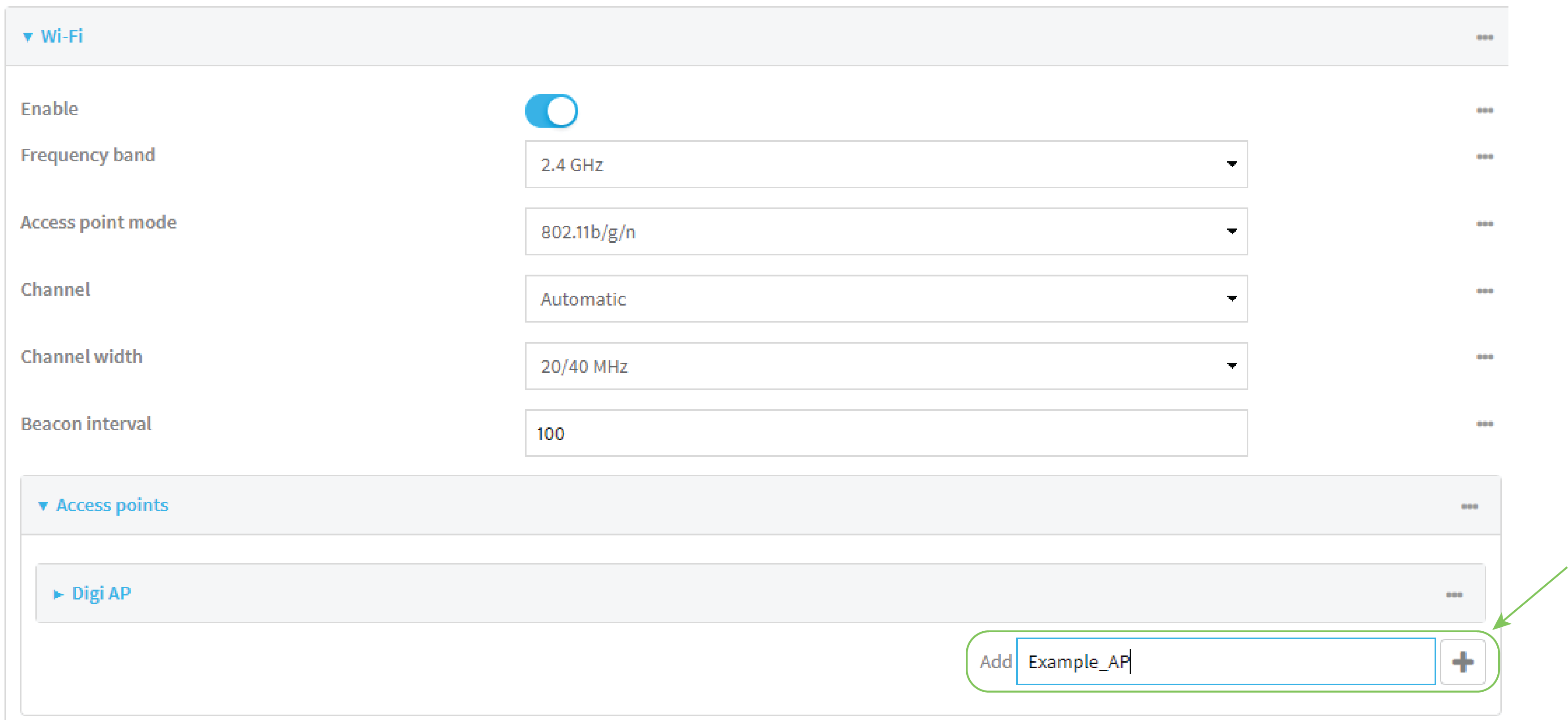Disable the Wi-Fi Enable toggle

coord(551,111)
